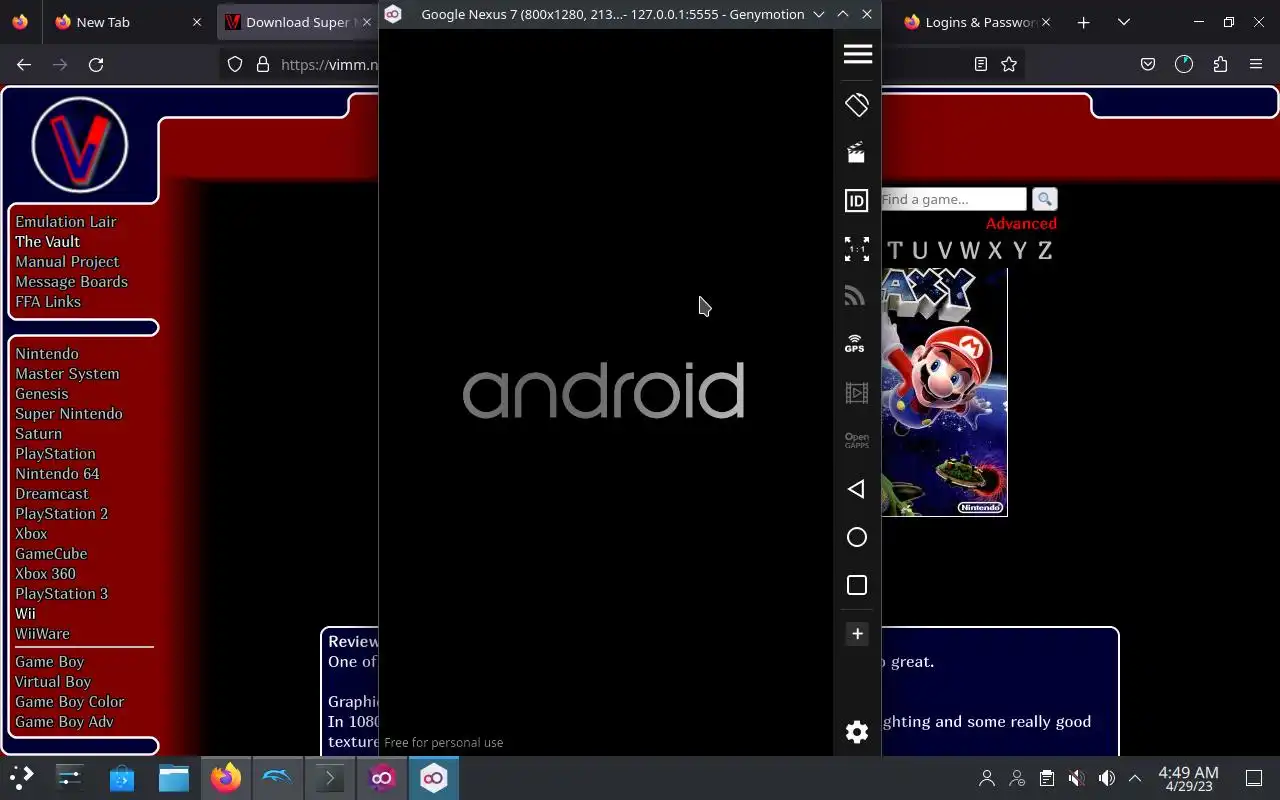Click the Genymotion title bar down chevron
Viewport: 1280px width, 800px height.
[819, 14]
